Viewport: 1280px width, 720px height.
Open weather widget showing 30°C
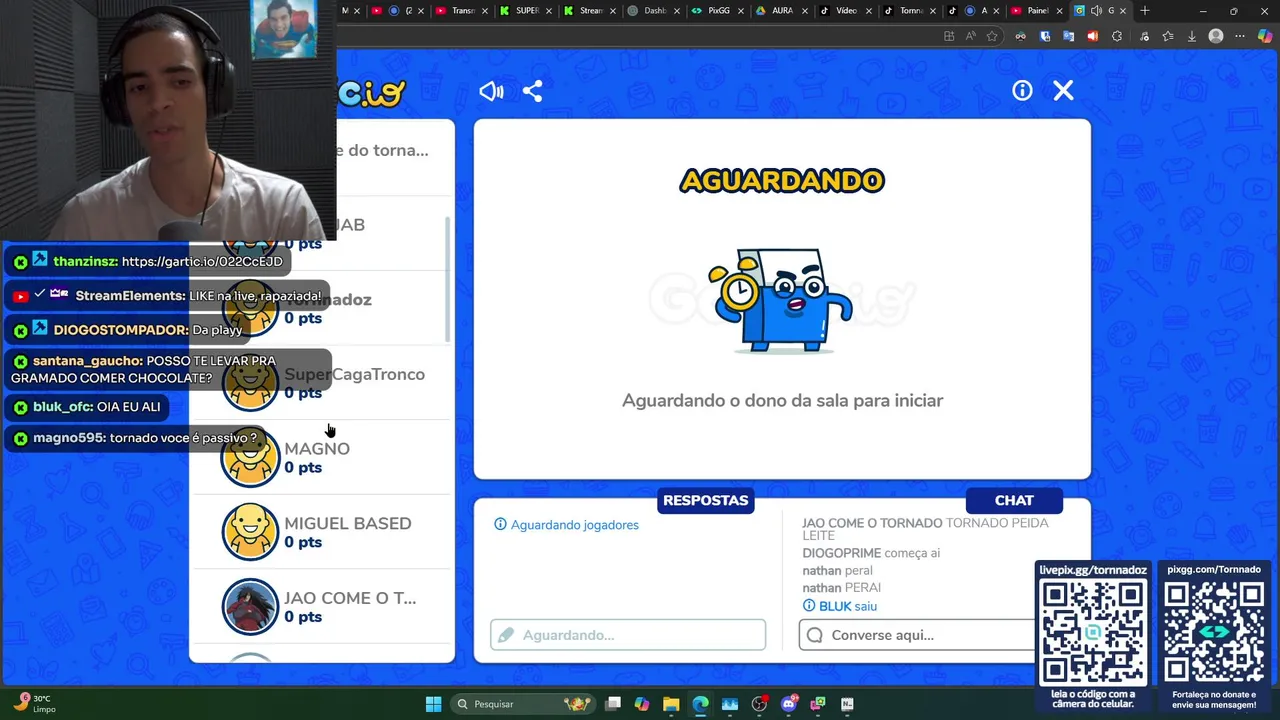coord(33,704)
